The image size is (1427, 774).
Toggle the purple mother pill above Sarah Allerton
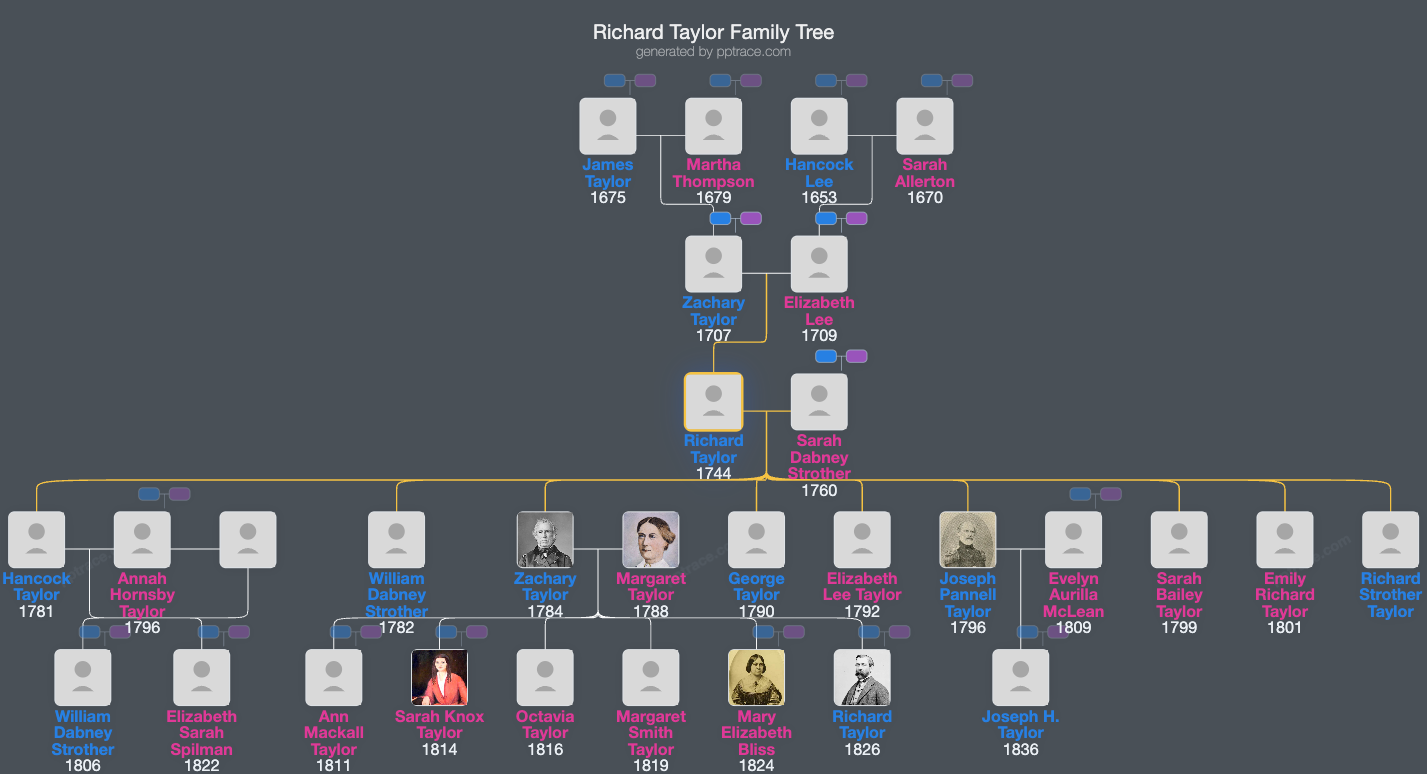coord(962,81)
